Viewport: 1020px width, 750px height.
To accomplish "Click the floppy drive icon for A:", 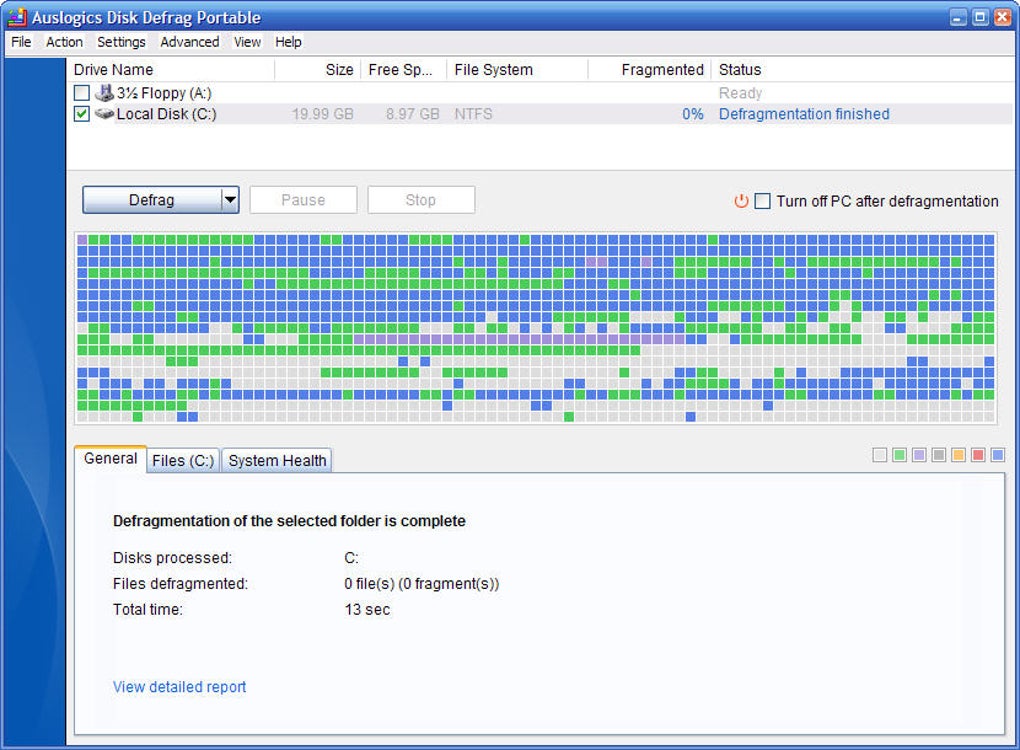I will [x=104, y=92].
